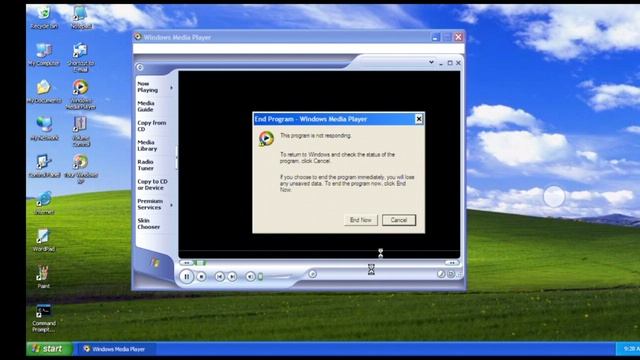640x360 pixels.
Task: Open Copy to CD or Device
Action: tap(152, 184)
